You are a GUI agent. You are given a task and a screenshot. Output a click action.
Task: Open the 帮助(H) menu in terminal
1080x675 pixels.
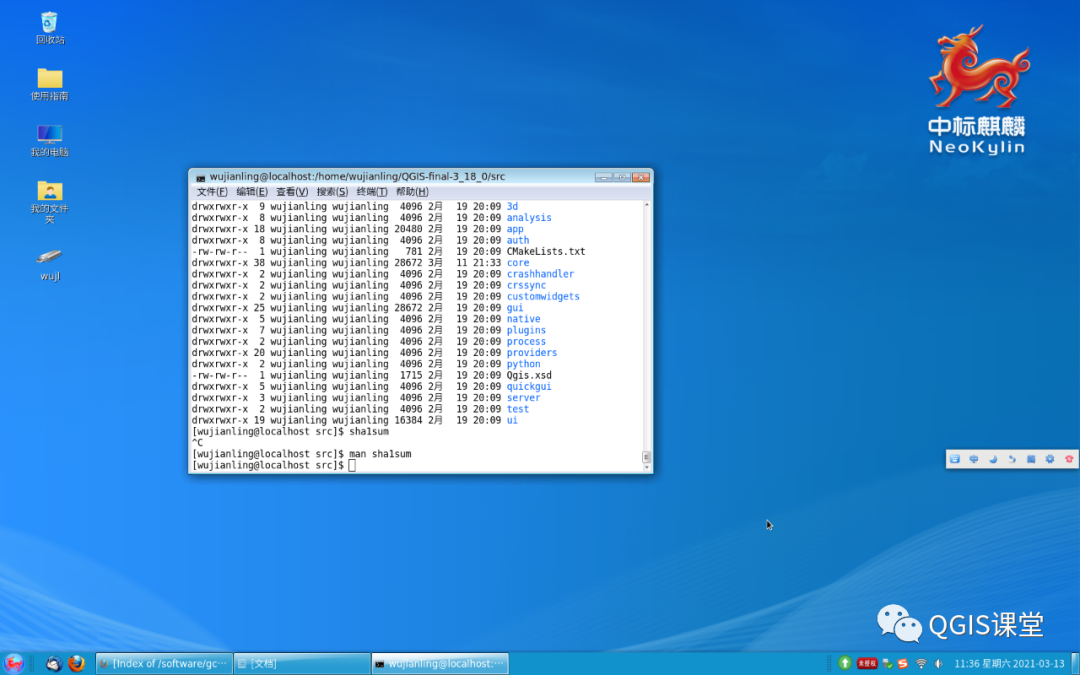[412, 192]
